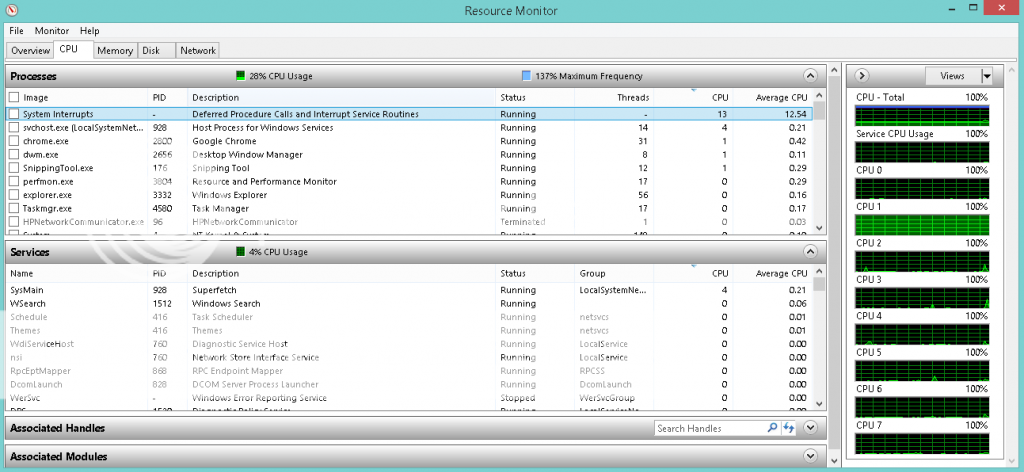Click the Views button
Image resolution: width=1024 pixels, height=472 pixels.
coord(952,76)
